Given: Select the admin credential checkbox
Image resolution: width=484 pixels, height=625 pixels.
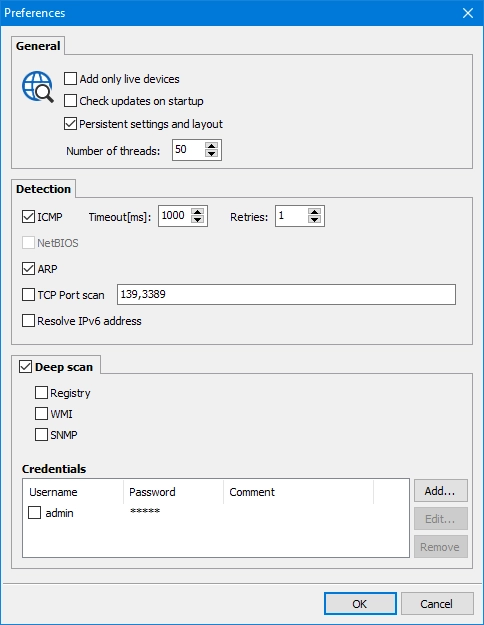Looking at the screenshot, I should click(35, 513).
